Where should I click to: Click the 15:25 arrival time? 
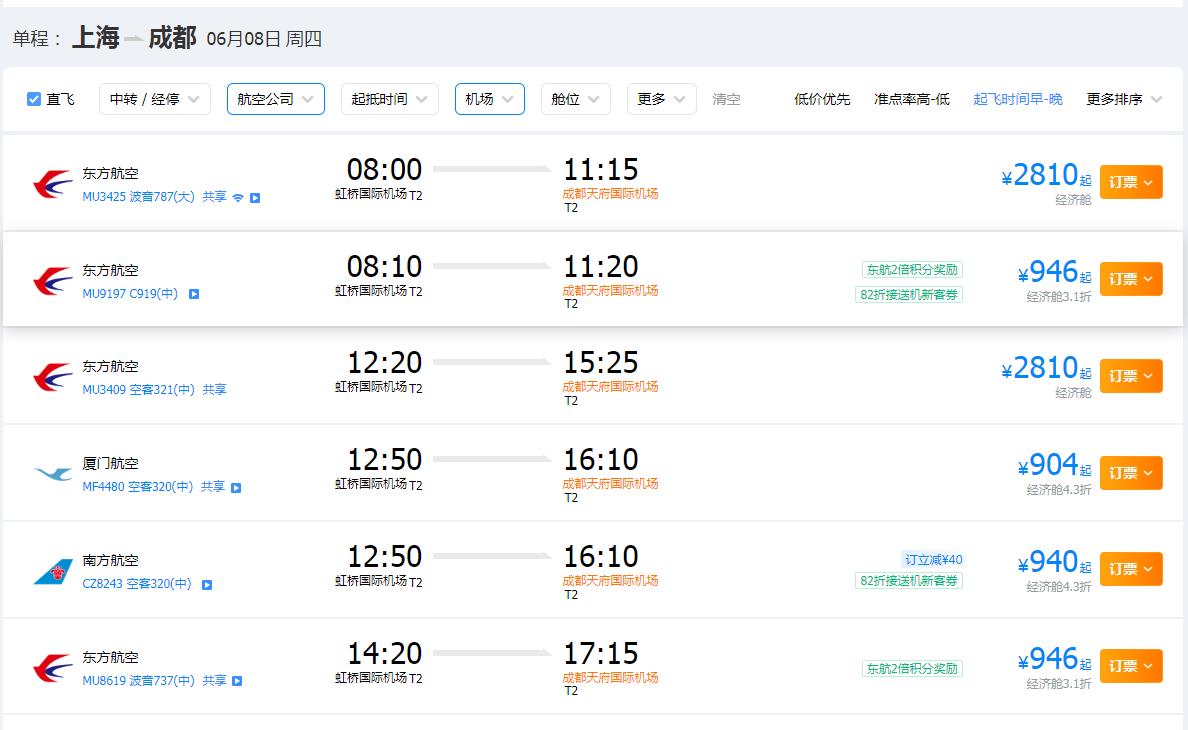[x=601, y=362]
